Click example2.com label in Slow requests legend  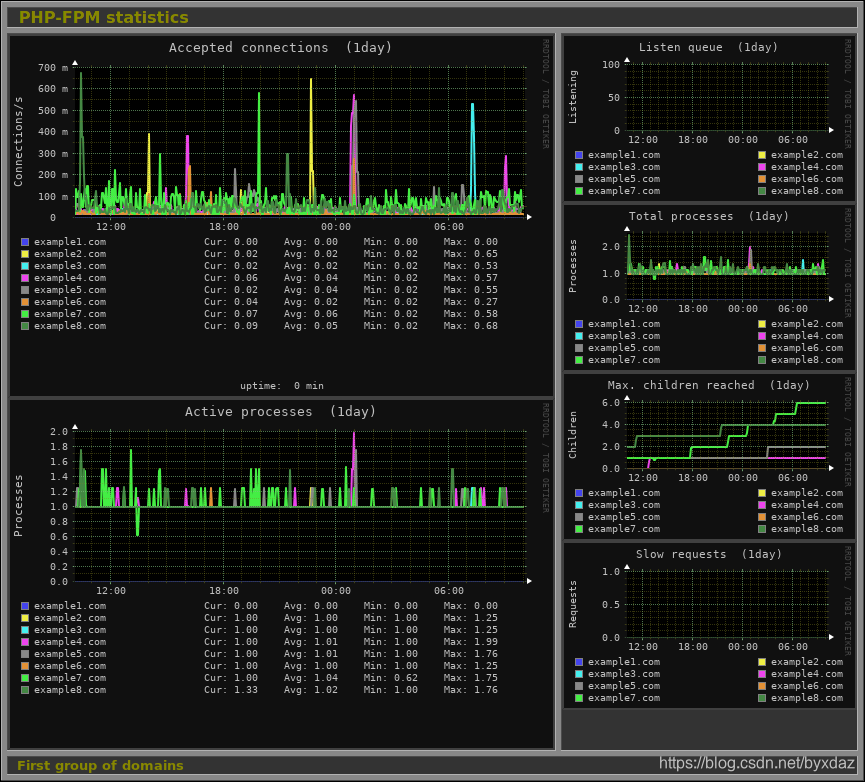pyautogui.click(x=807, y=662)
